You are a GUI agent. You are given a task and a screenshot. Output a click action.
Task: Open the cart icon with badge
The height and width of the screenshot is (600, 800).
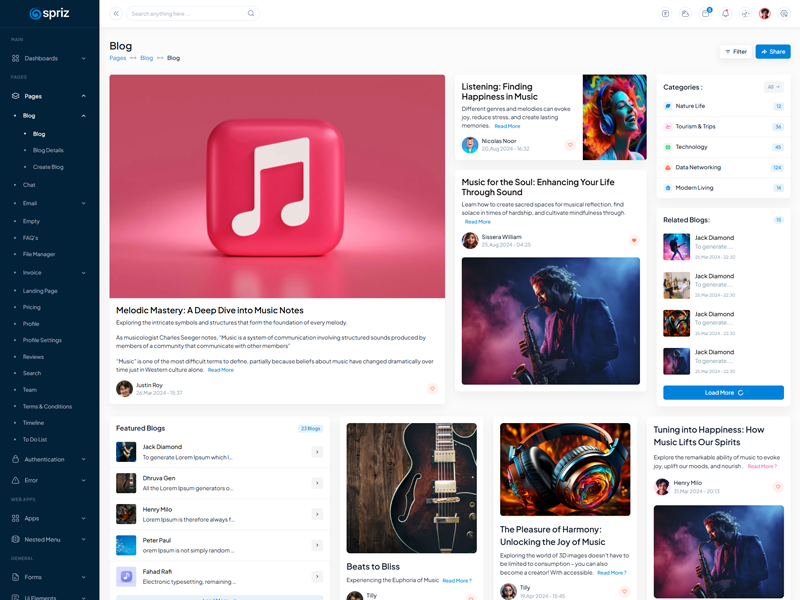pyautogui.click(x=705, y=14)
